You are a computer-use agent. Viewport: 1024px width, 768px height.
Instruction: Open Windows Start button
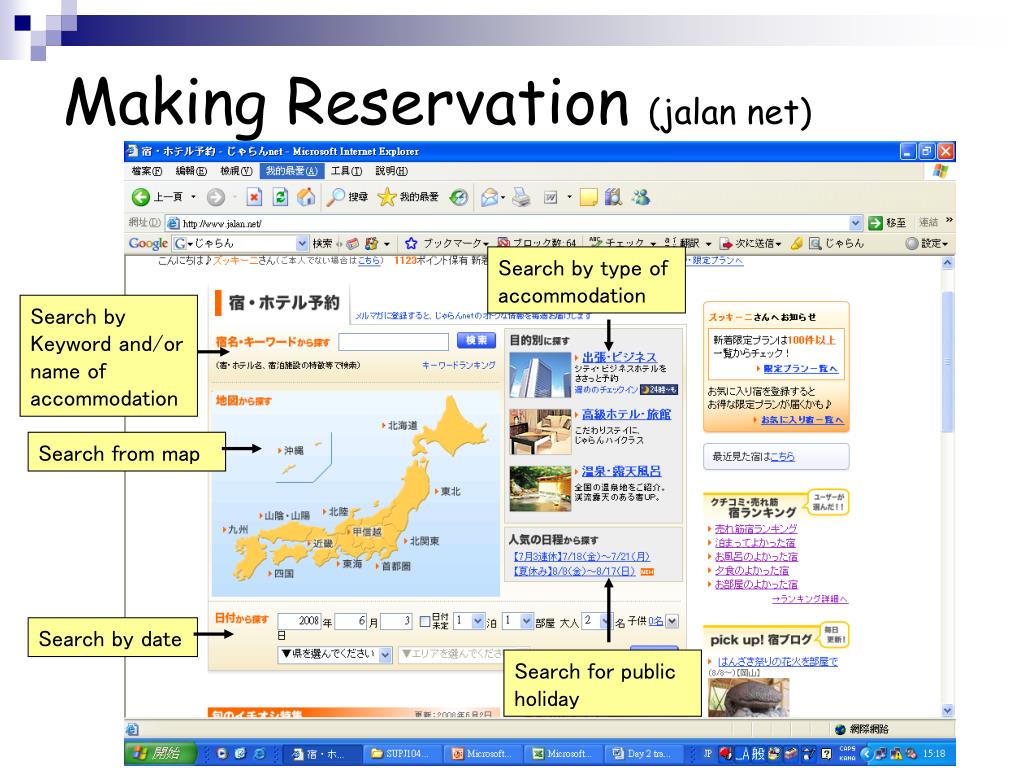click(160, 753)
